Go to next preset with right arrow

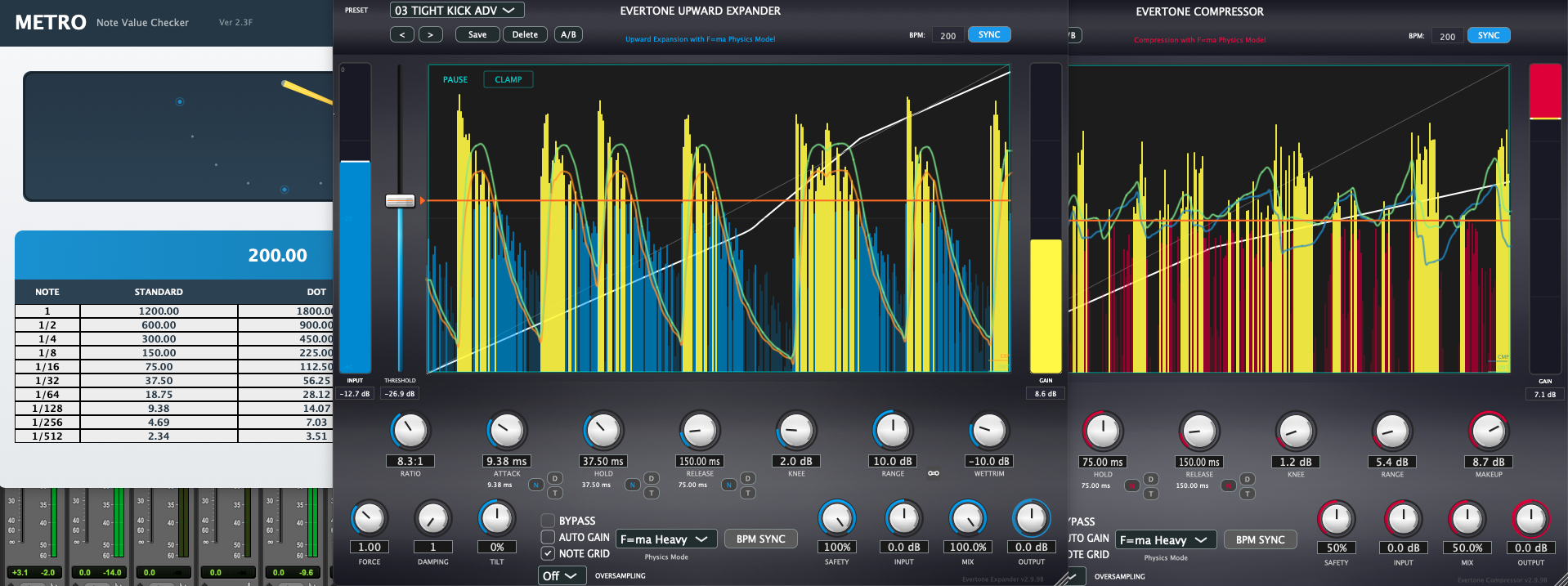(x=430, y=34)
